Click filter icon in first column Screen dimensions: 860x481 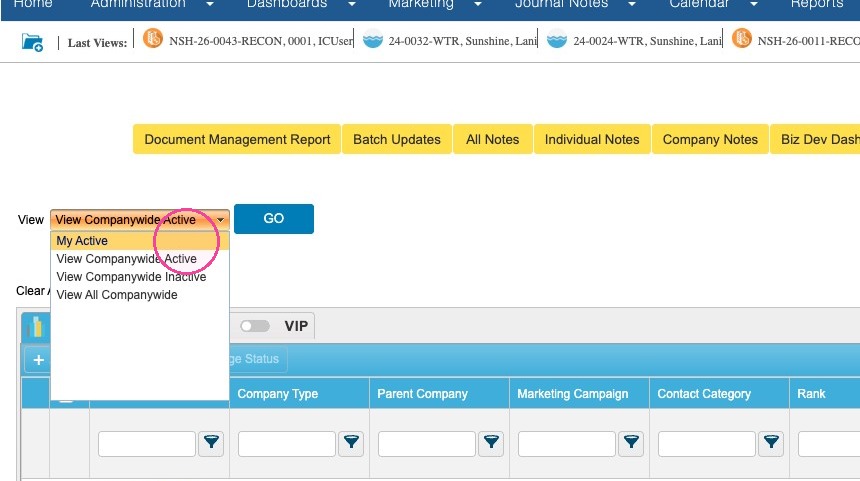(x=211, y=443)
